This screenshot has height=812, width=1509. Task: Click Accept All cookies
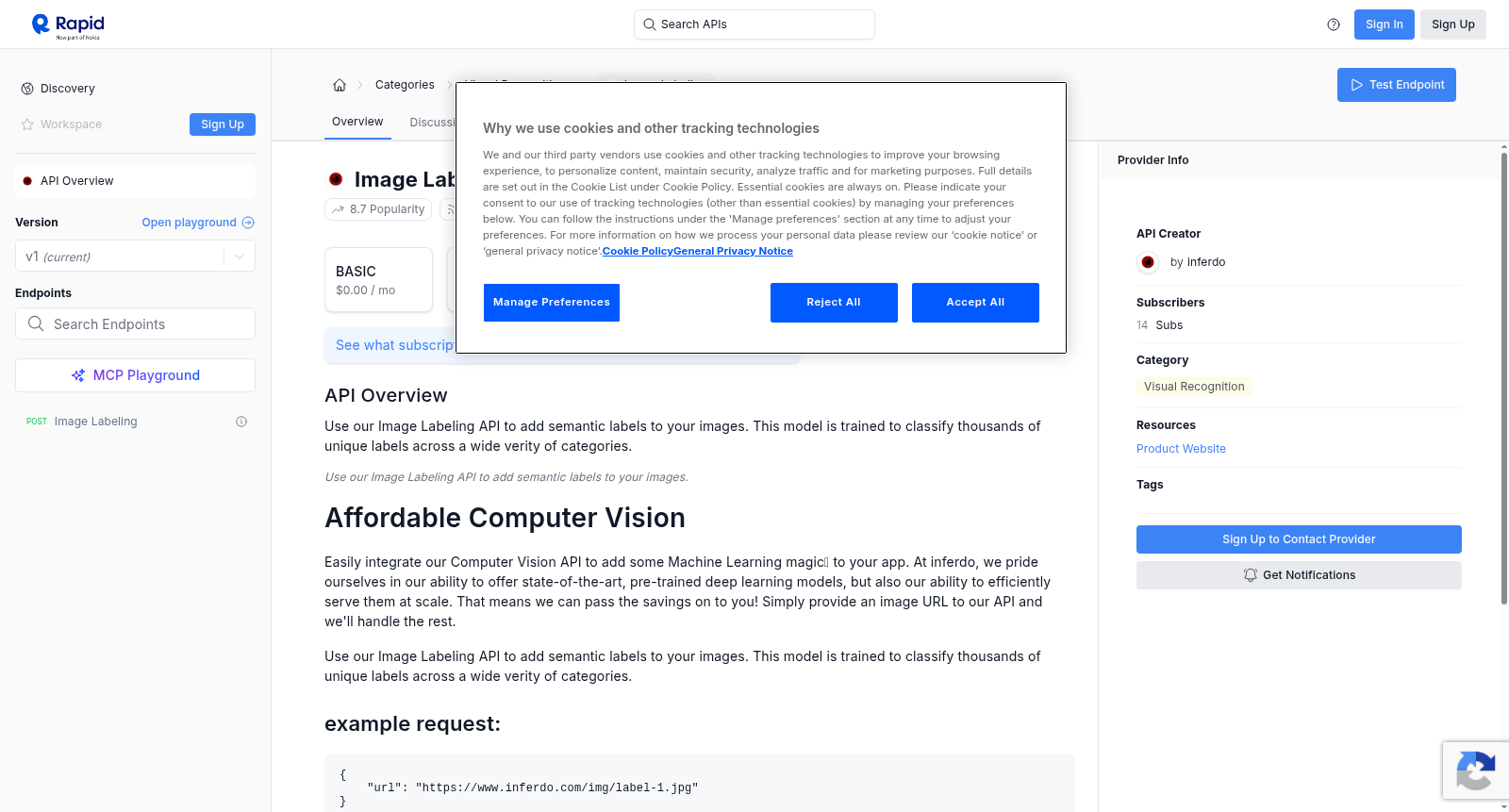coord(975,303)
